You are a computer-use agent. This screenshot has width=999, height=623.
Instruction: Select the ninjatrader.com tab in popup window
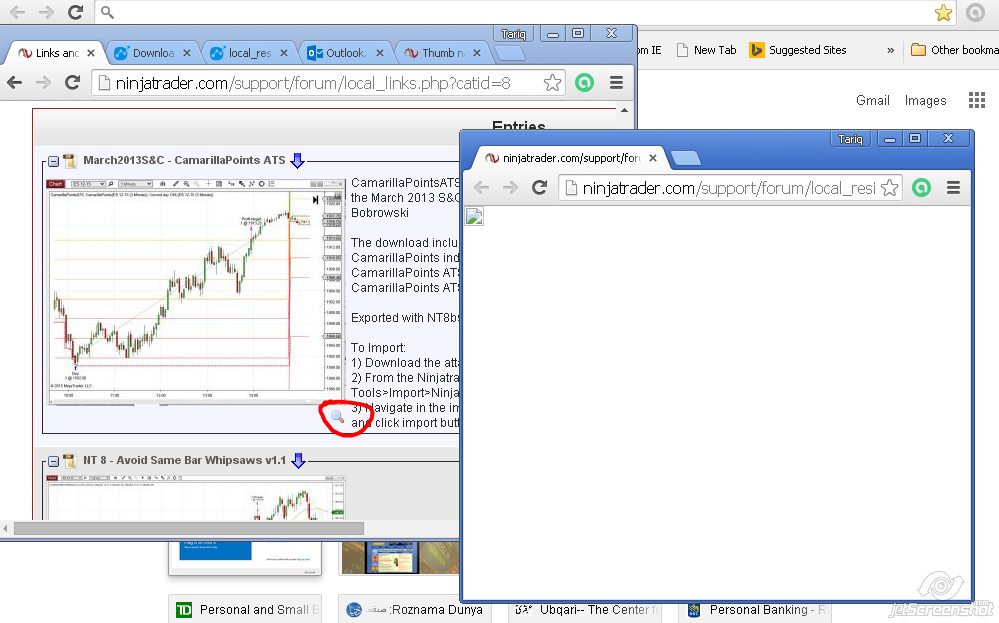(570, 158)
